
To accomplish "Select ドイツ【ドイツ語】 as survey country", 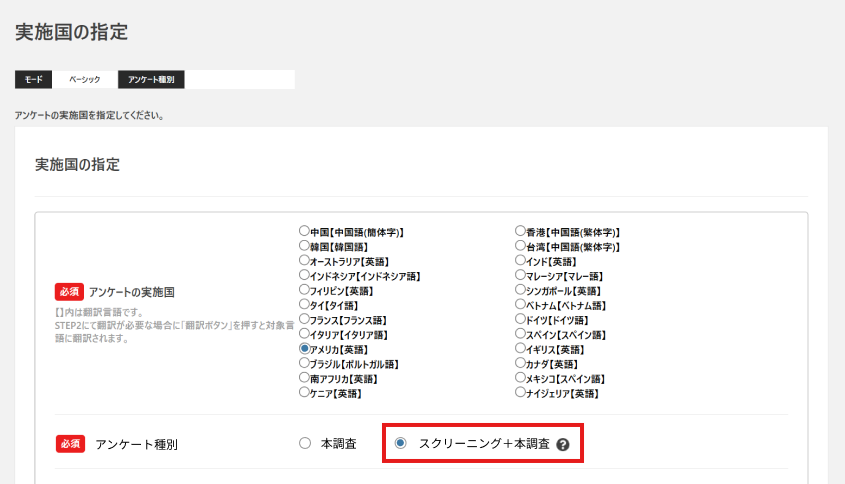I will point(520,319).
